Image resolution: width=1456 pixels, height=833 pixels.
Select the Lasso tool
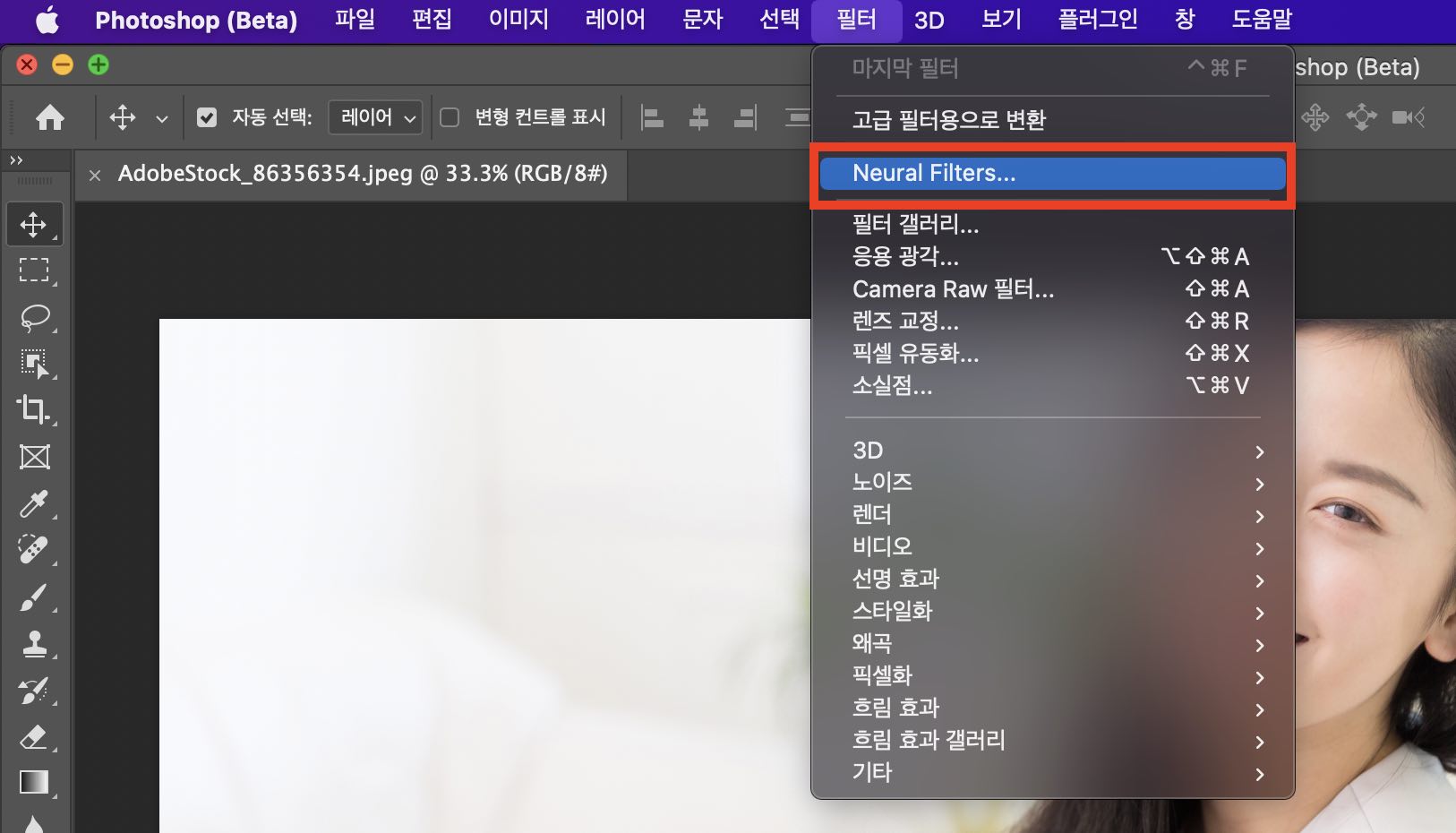(34, 318)
